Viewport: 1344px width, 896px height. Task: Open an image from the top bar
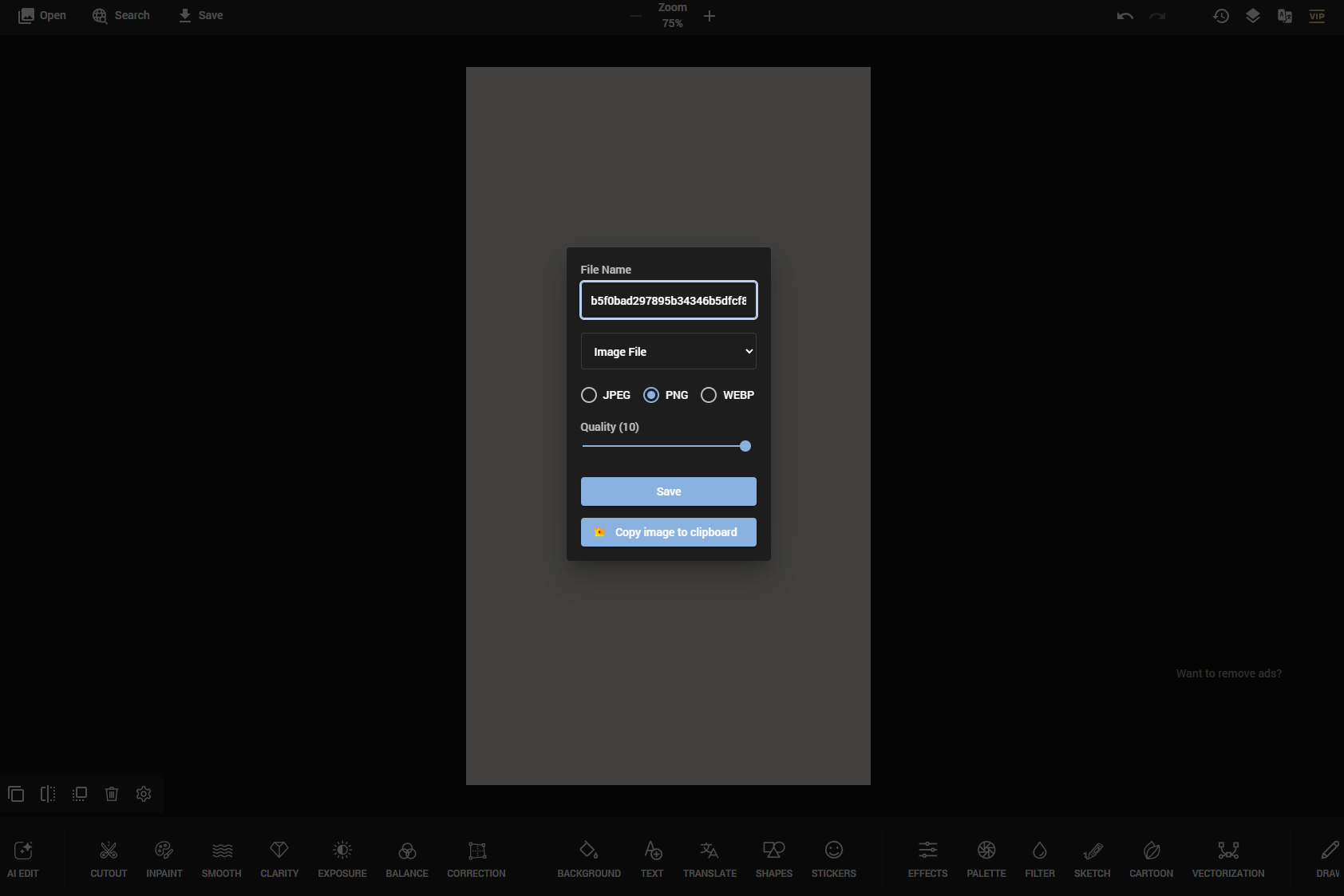42,15
